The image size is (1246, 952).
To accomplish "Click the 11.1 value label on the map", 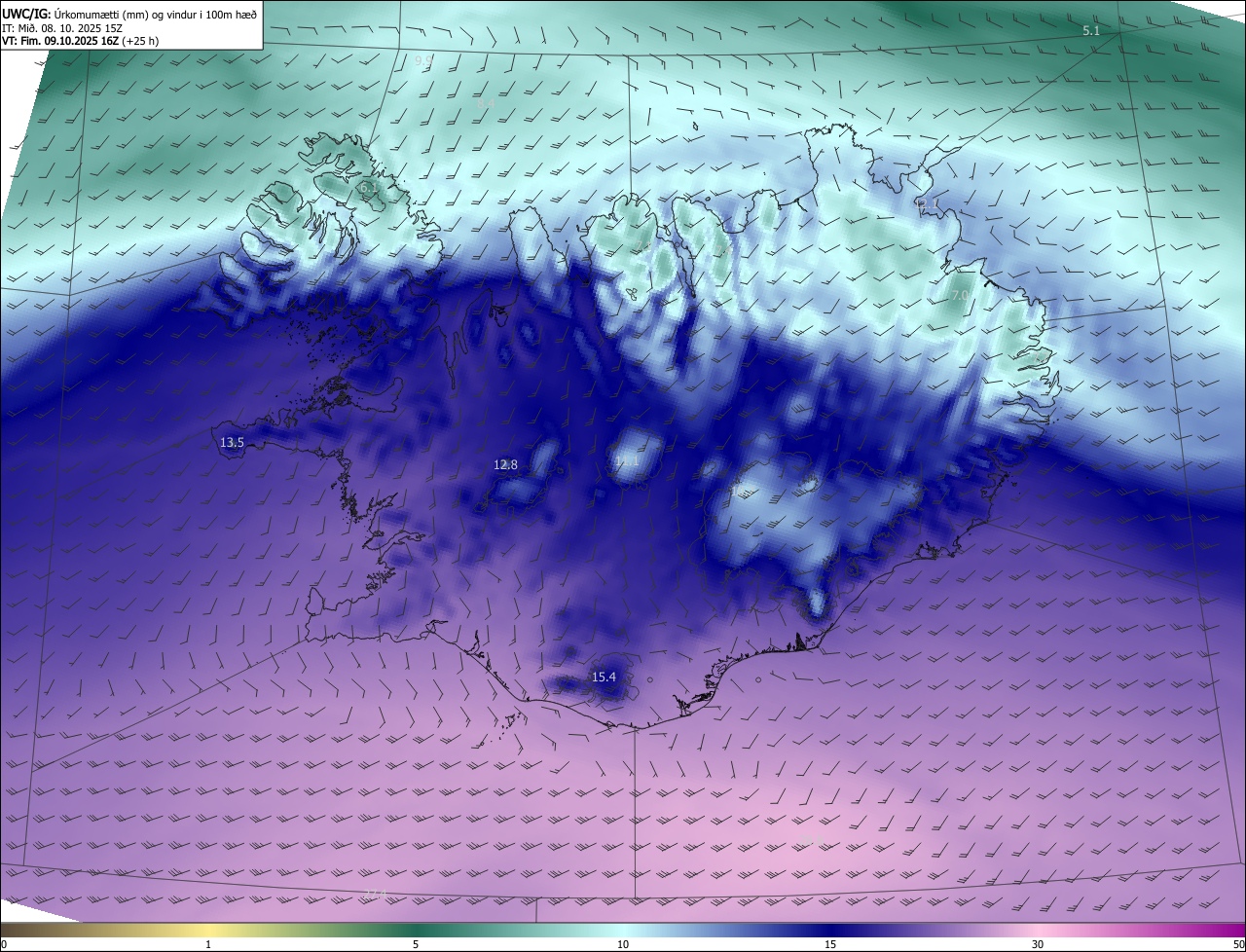I will (627, 460).
